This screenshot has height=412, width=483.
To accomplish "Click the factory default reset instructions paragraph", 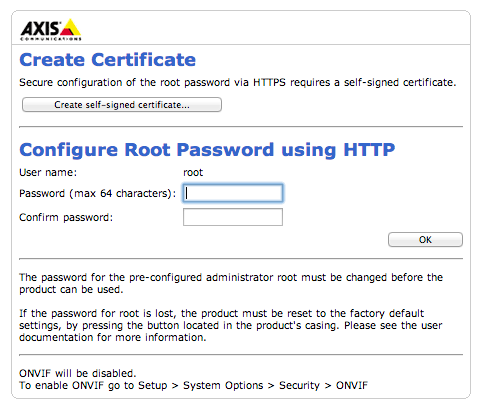I will pos(231,325).
